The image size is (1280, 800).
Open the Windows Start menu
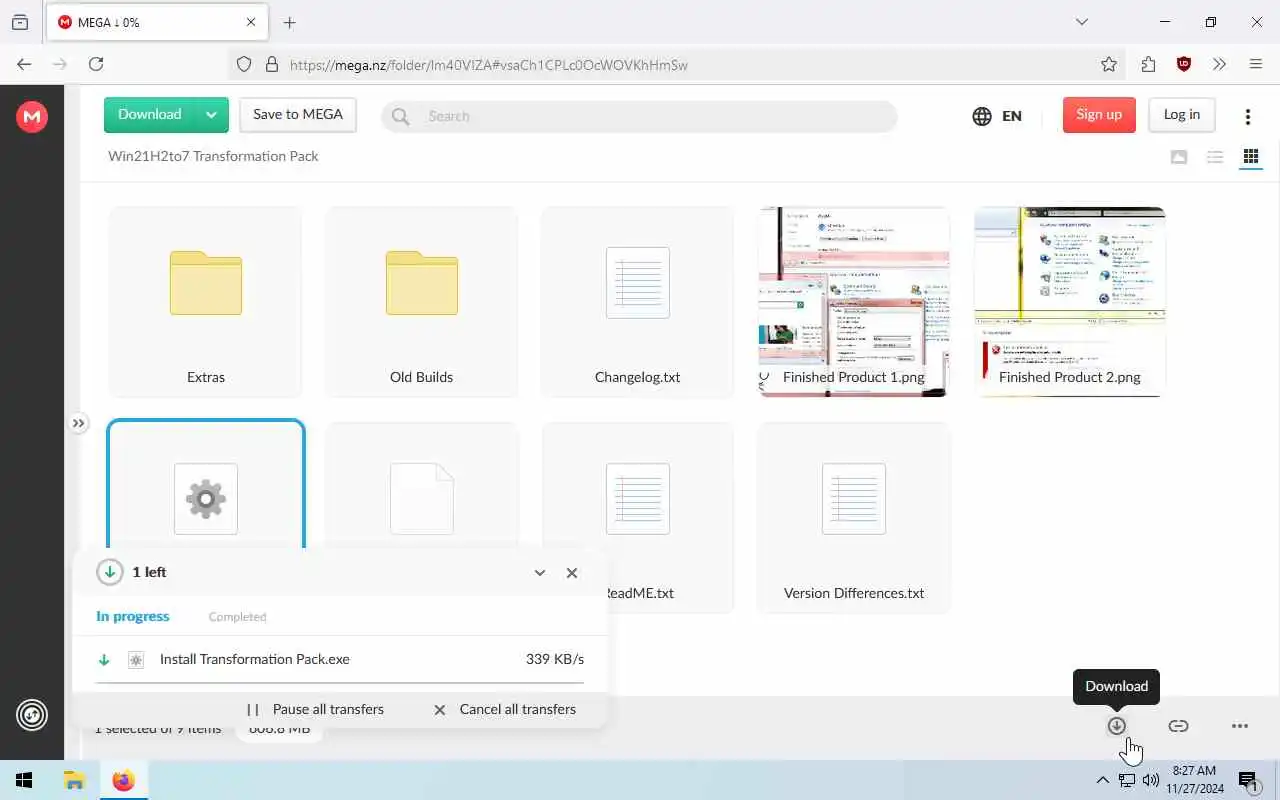click(24, 780)
